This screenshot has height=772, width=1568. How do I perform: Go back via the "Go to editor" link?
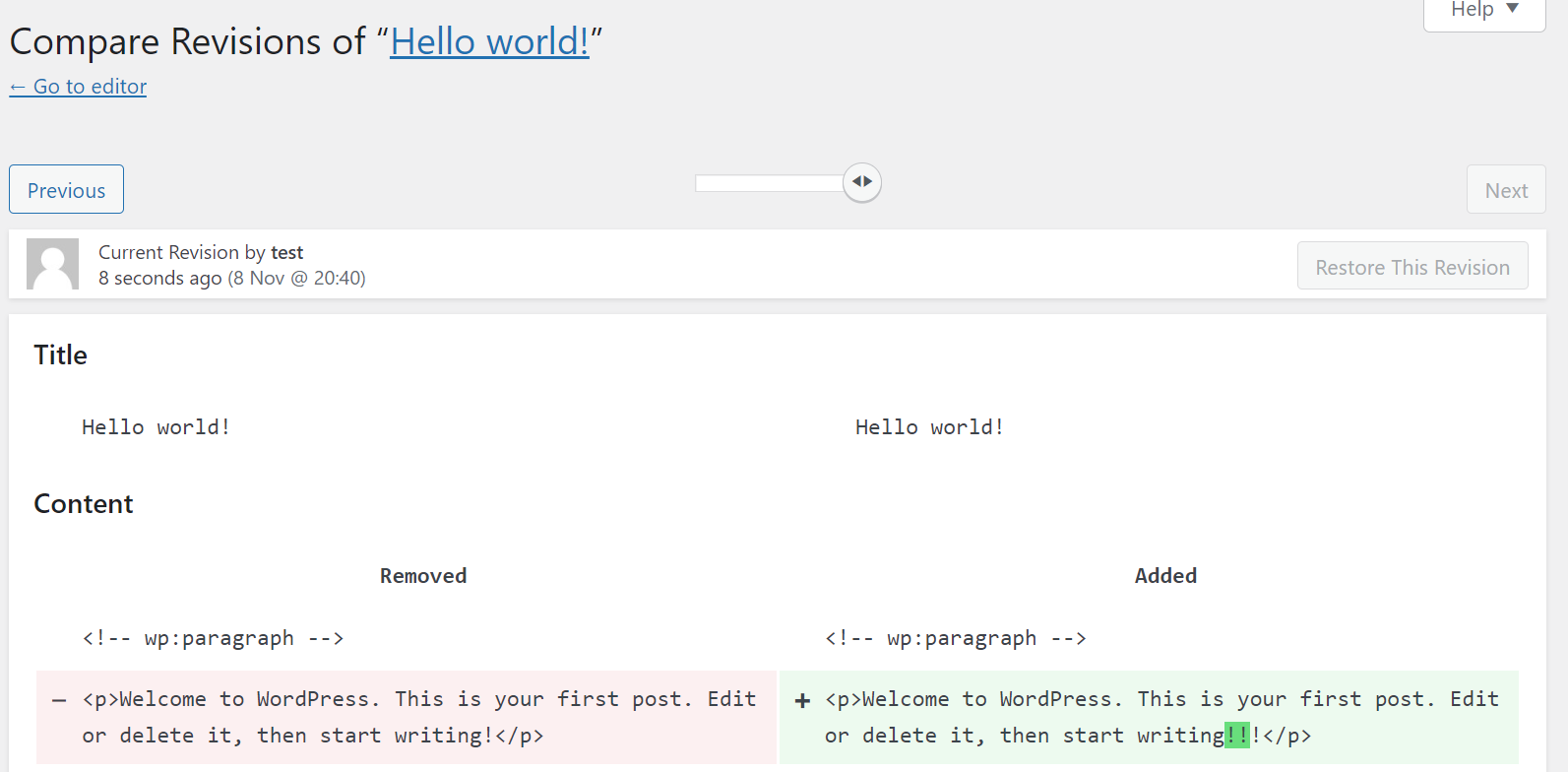tap(78, 87)
